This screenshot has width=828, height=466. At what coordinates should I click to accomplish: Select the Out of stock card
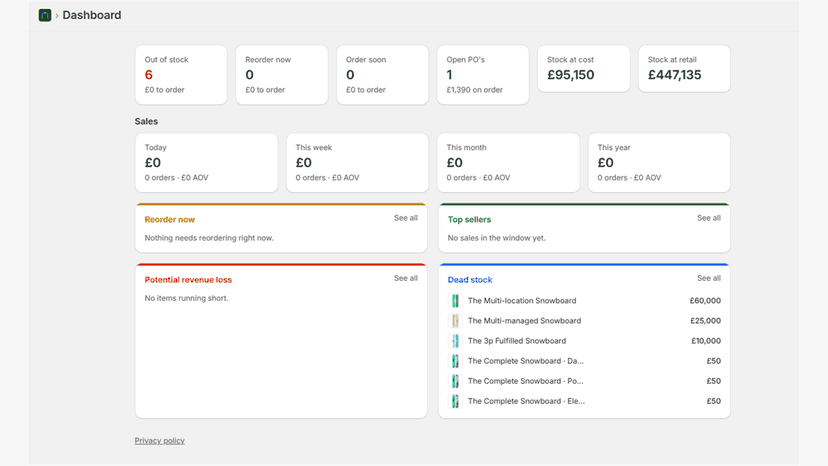click(181, 74)
